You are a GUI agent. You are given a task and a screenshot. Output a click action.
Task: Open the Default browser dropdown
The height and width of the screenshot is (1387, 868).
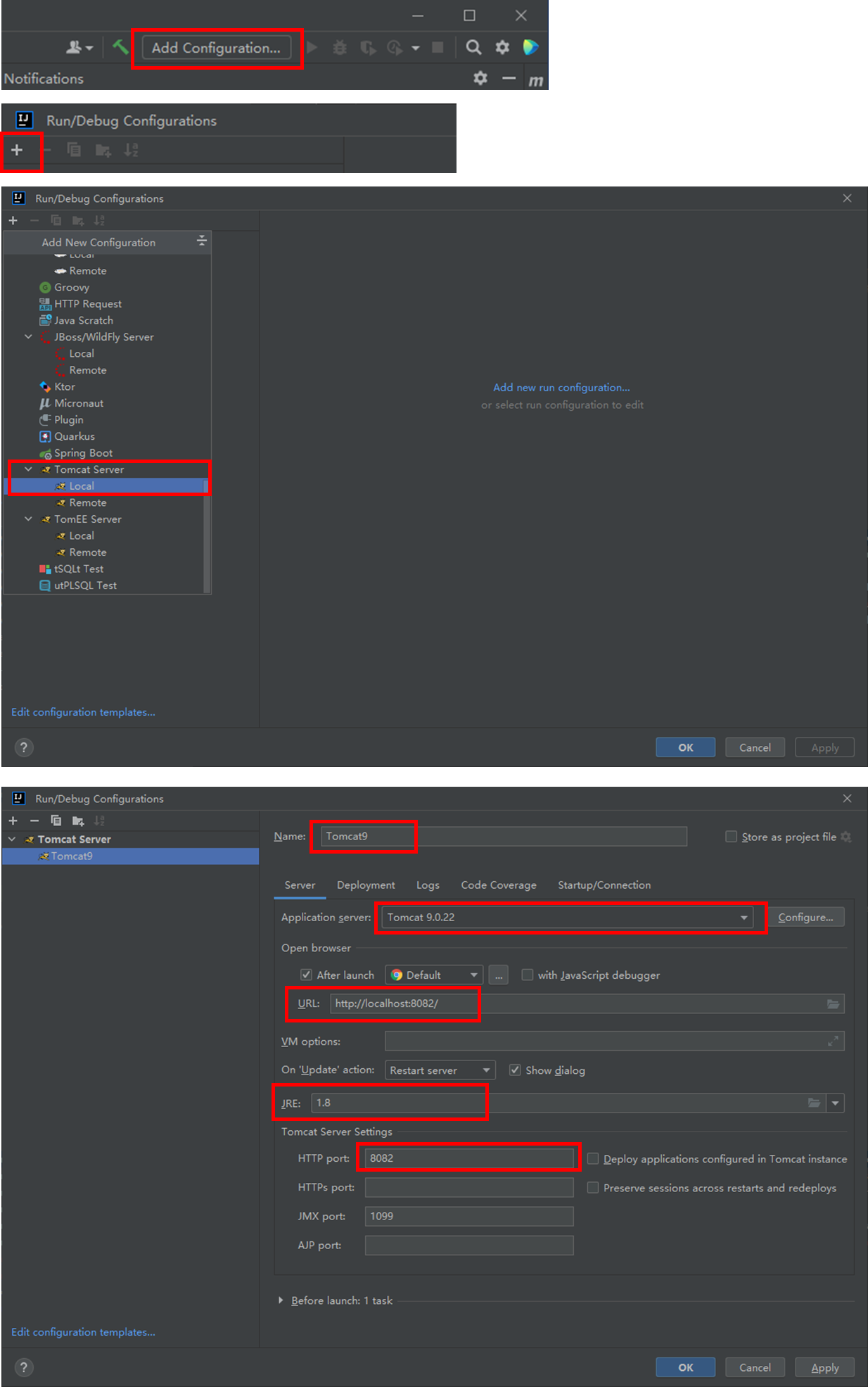pyautogui.click(x=434, y=975)
